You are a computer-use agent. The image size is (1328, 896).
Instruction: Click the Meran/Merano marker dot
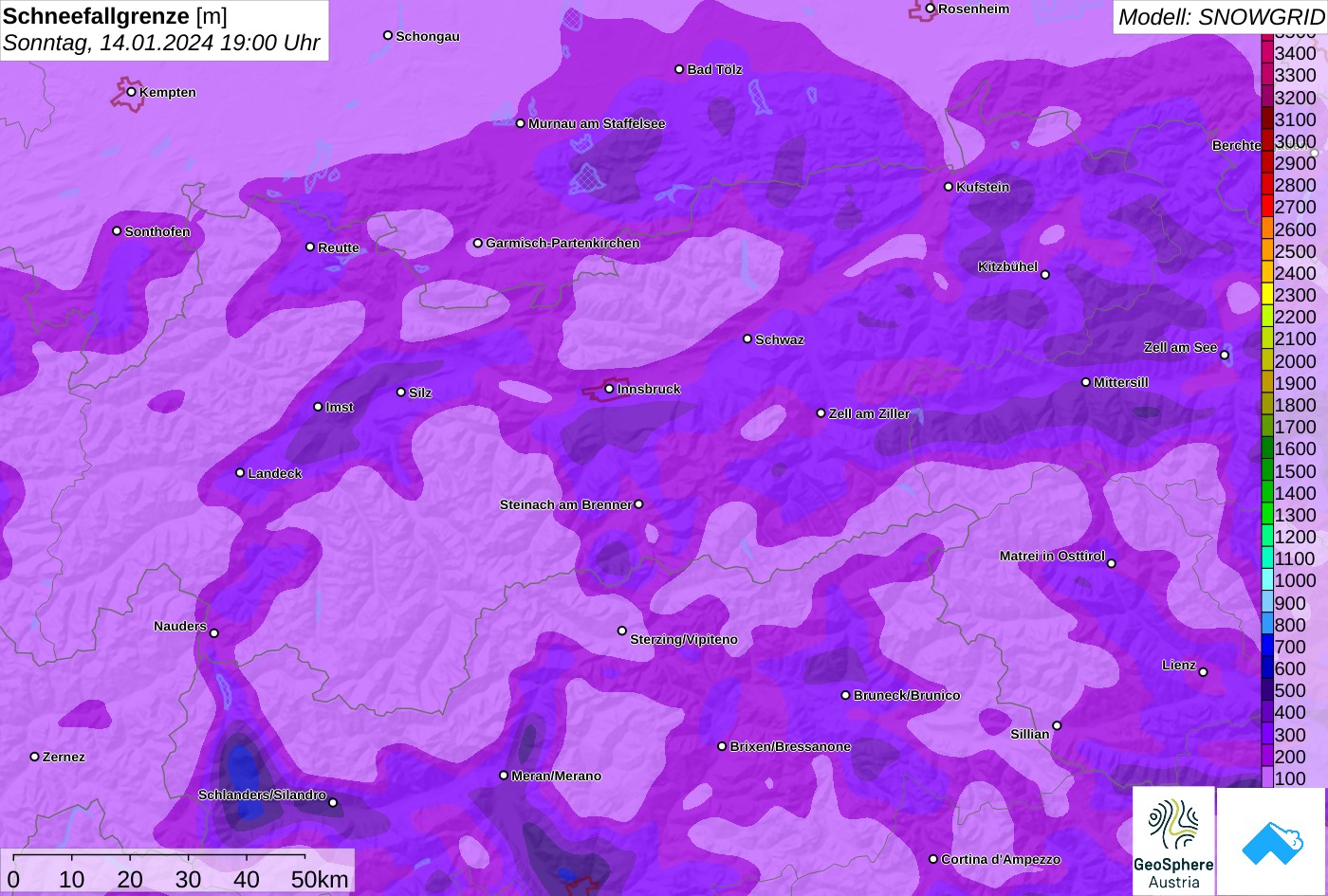(x=504, y=776)
